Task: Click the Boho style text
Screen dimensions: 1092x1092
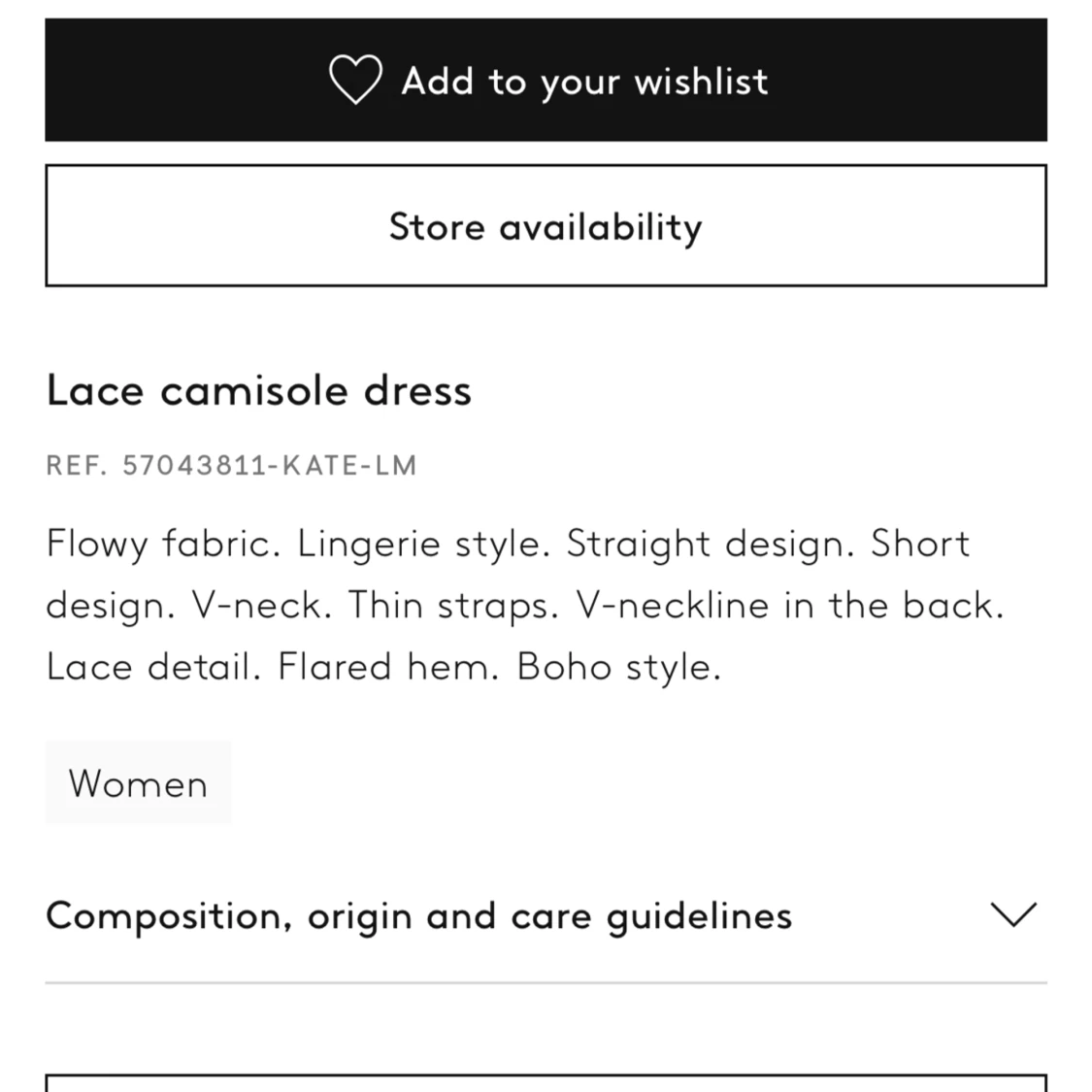Action: [618, 667]
